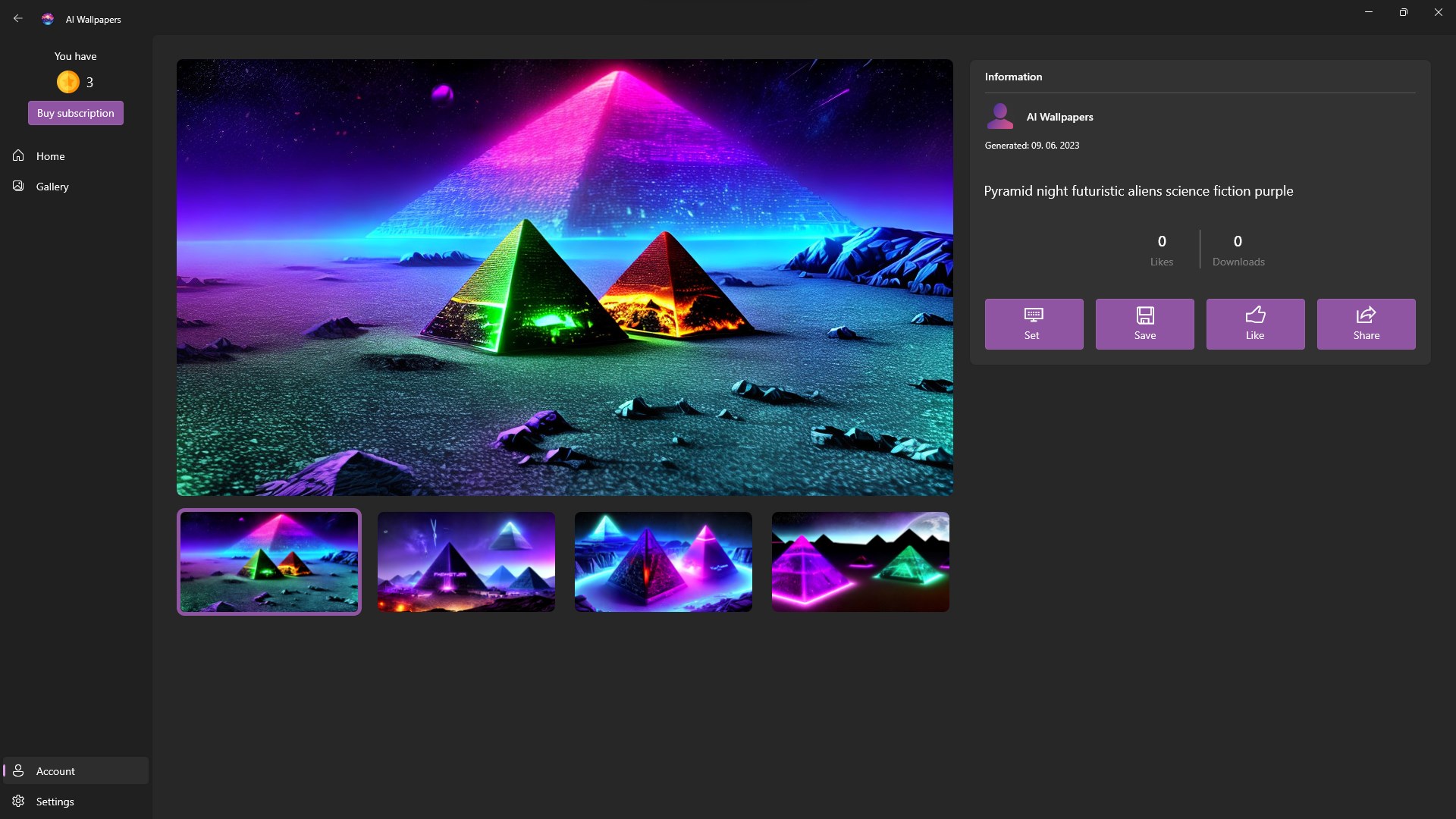
Task: Click the large pyramid wallpaper preview
Action: tap(565, 278)
